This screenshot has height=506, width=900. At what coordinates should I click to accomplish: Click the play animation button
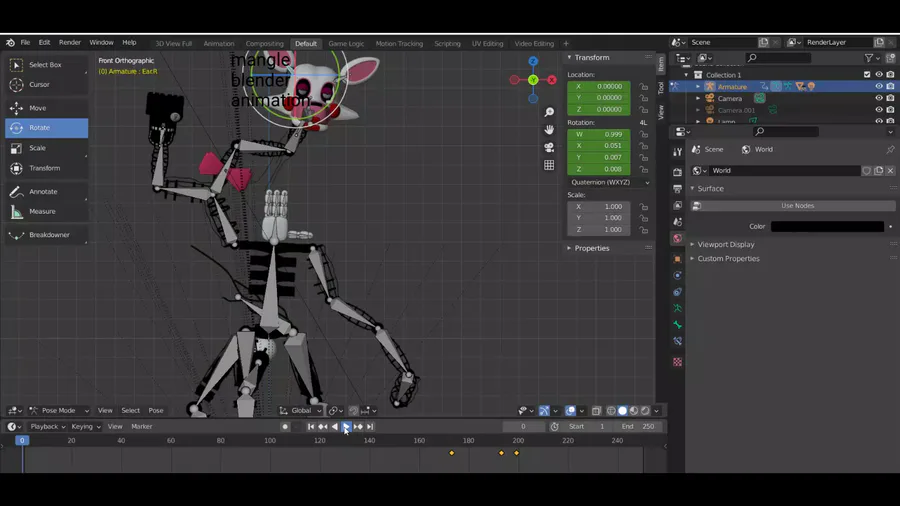point(346,427)
